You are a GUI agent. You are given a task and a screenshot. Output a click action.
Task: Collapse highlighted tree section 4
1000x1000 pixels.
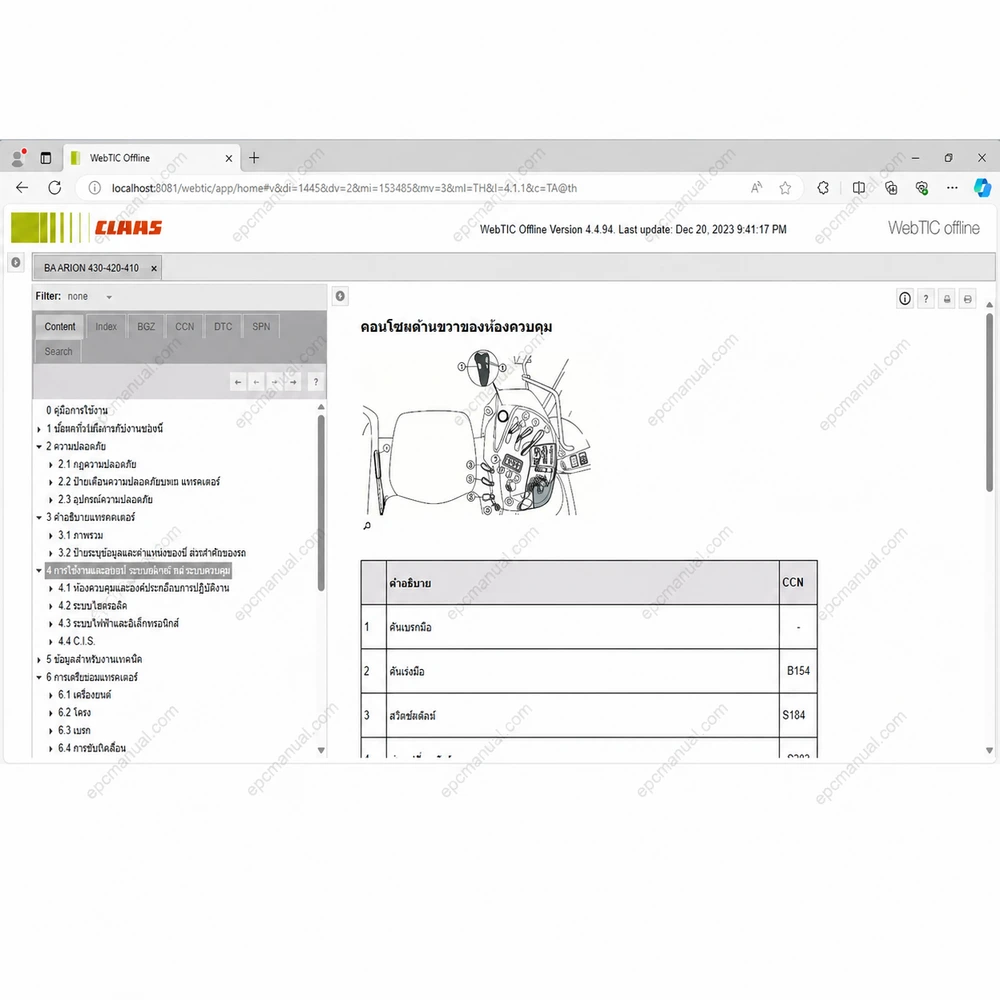pyautogui.click(x=39, y=571)
